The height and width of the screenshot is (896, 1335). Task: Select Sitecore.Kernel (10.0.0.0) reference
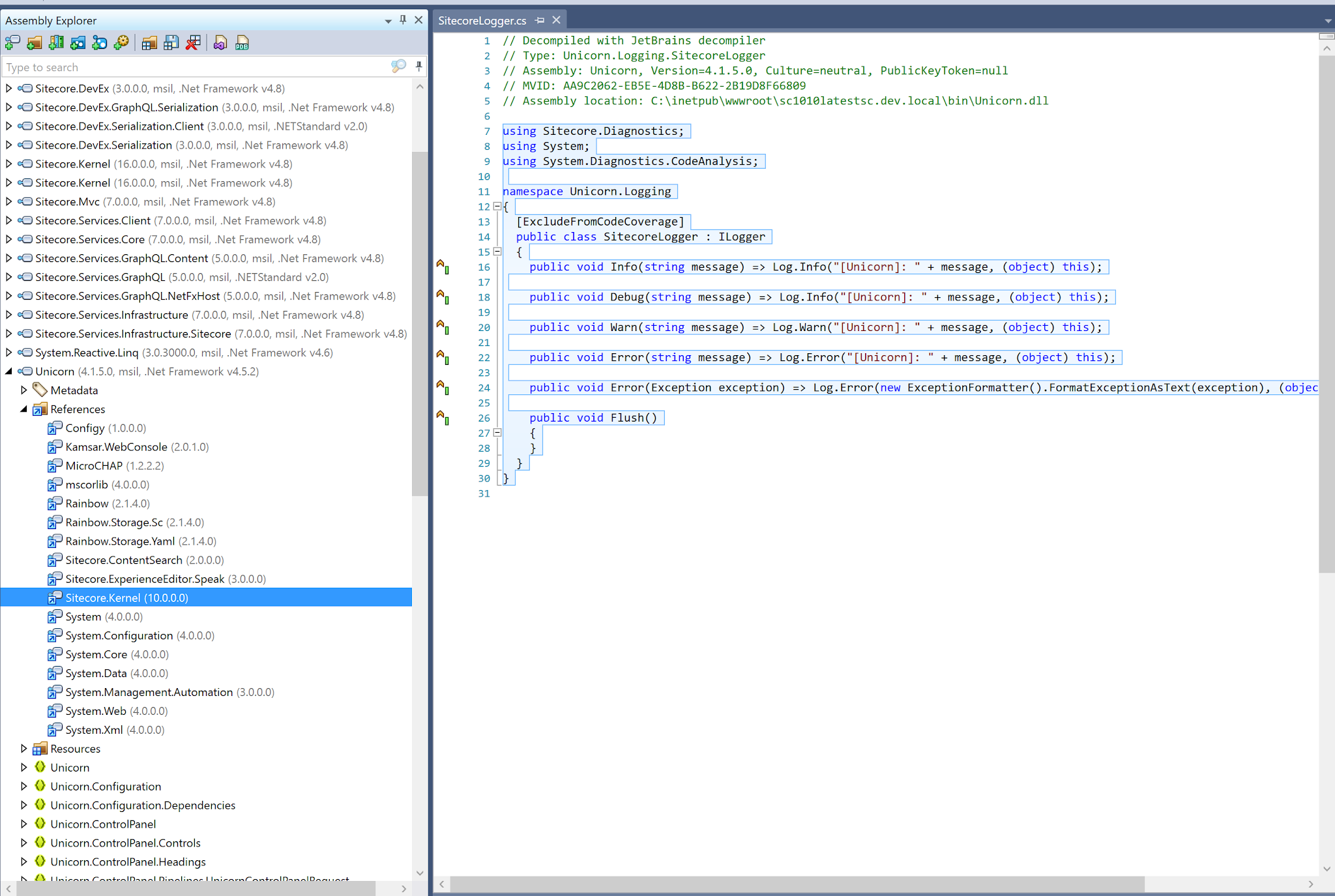tap(206, 598)
